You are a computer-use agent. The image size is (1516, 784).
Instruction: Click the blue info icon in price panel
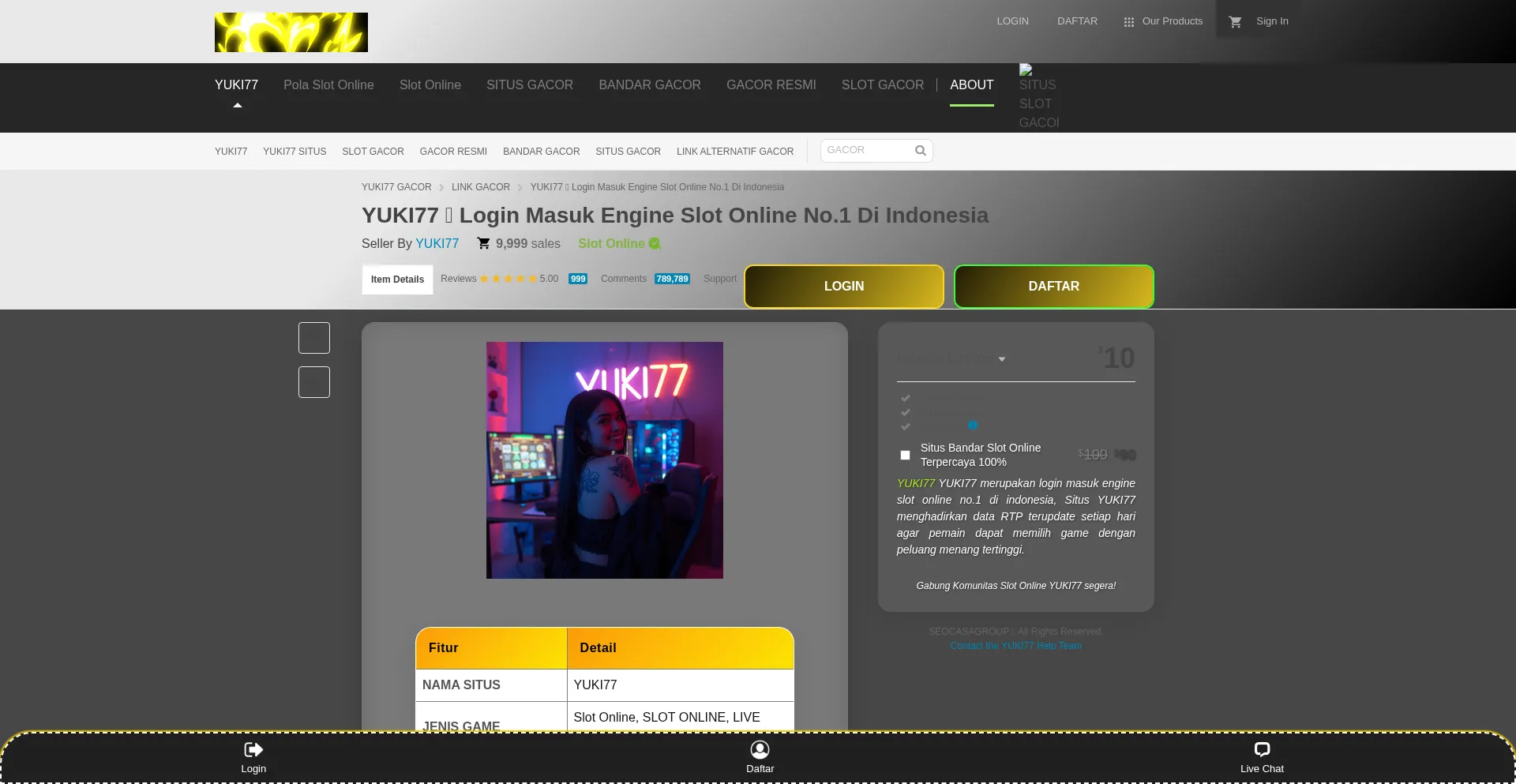(973, 426)
